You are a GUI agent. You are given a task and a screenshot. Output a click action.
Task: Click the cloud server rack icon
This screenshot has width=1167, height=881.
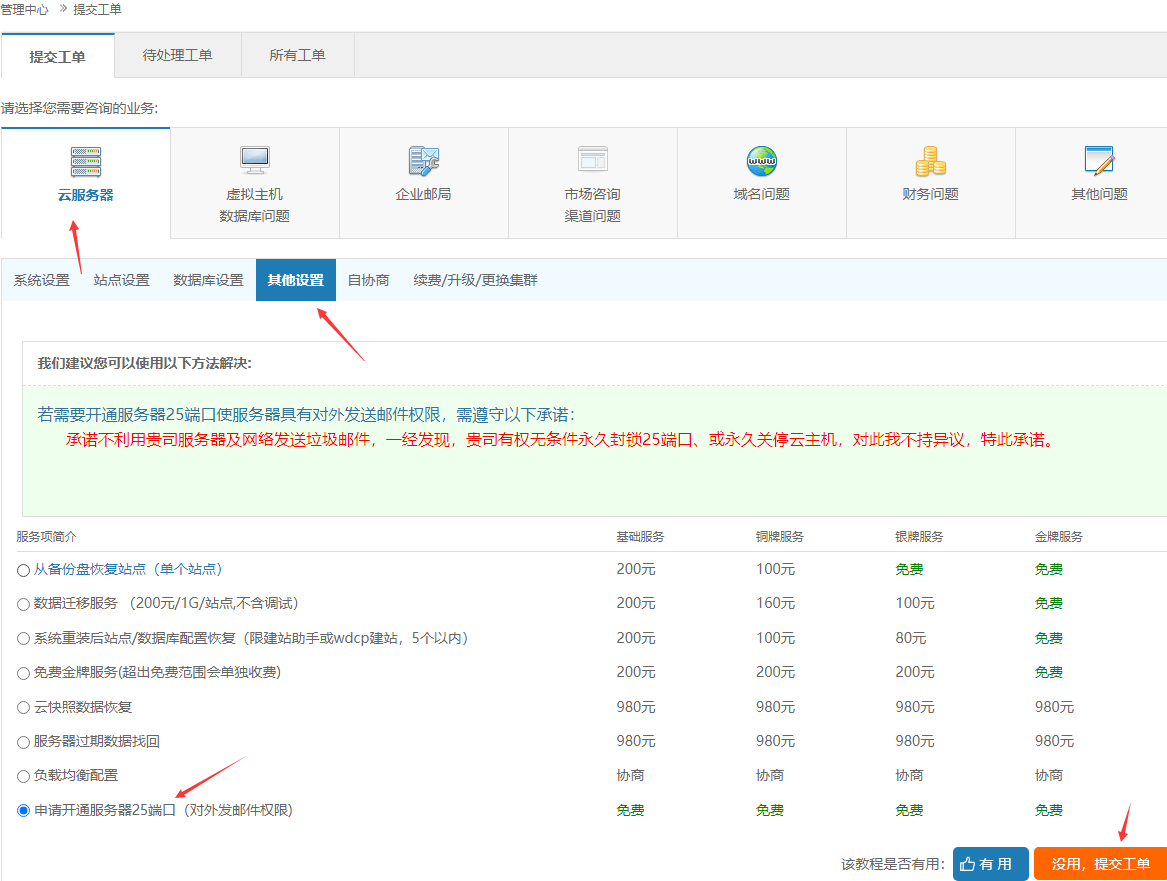coord(85,162)
